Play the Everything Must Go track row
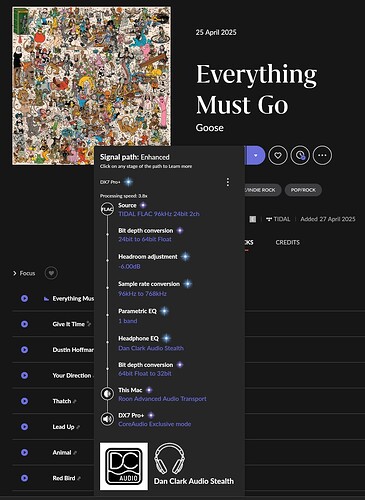This screenshot has height=500, width=365. click(x=24, y=298)
